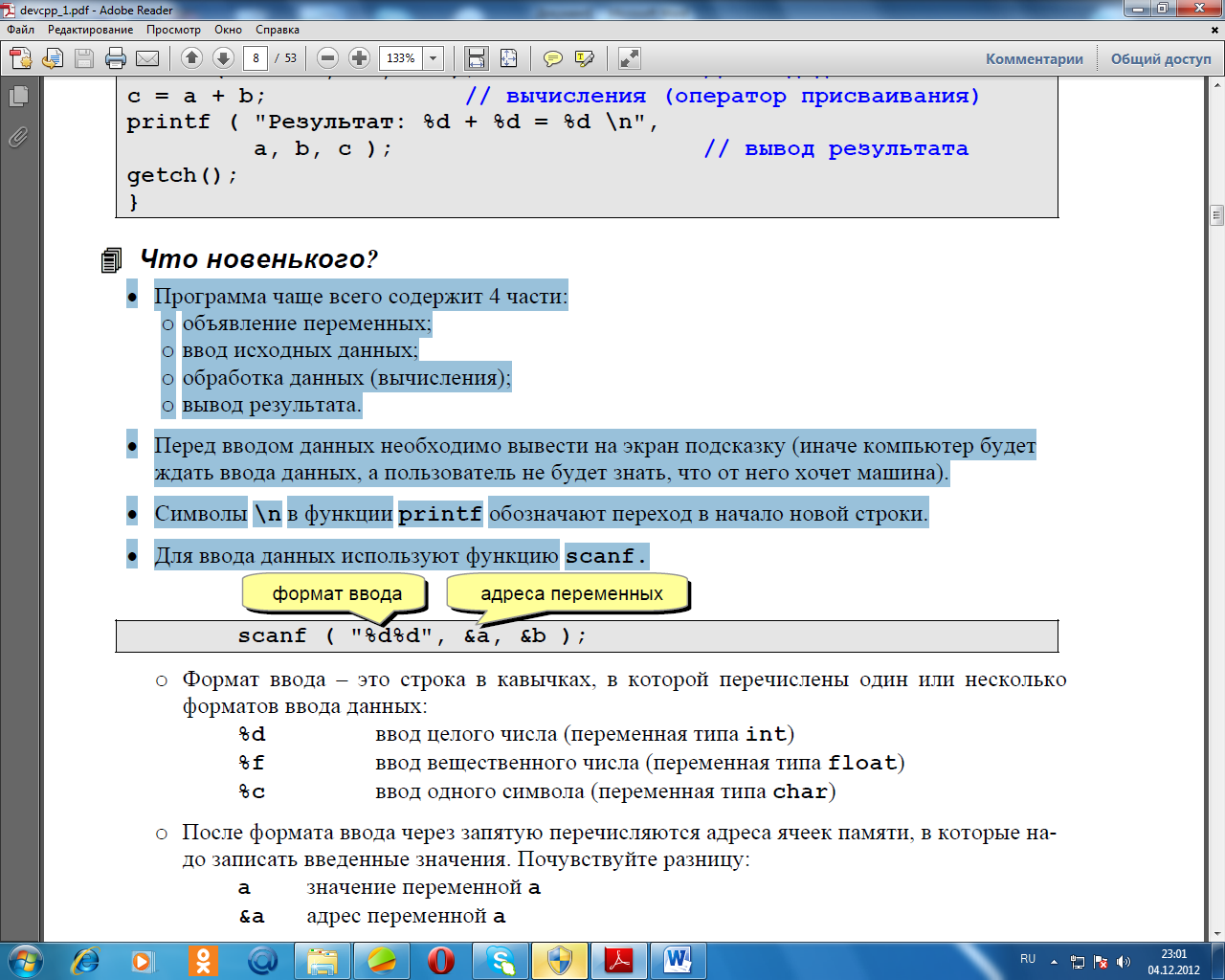Zoom out using the minus button
The width and height of the screenshot is (1225, 980).
coord(327,58)
